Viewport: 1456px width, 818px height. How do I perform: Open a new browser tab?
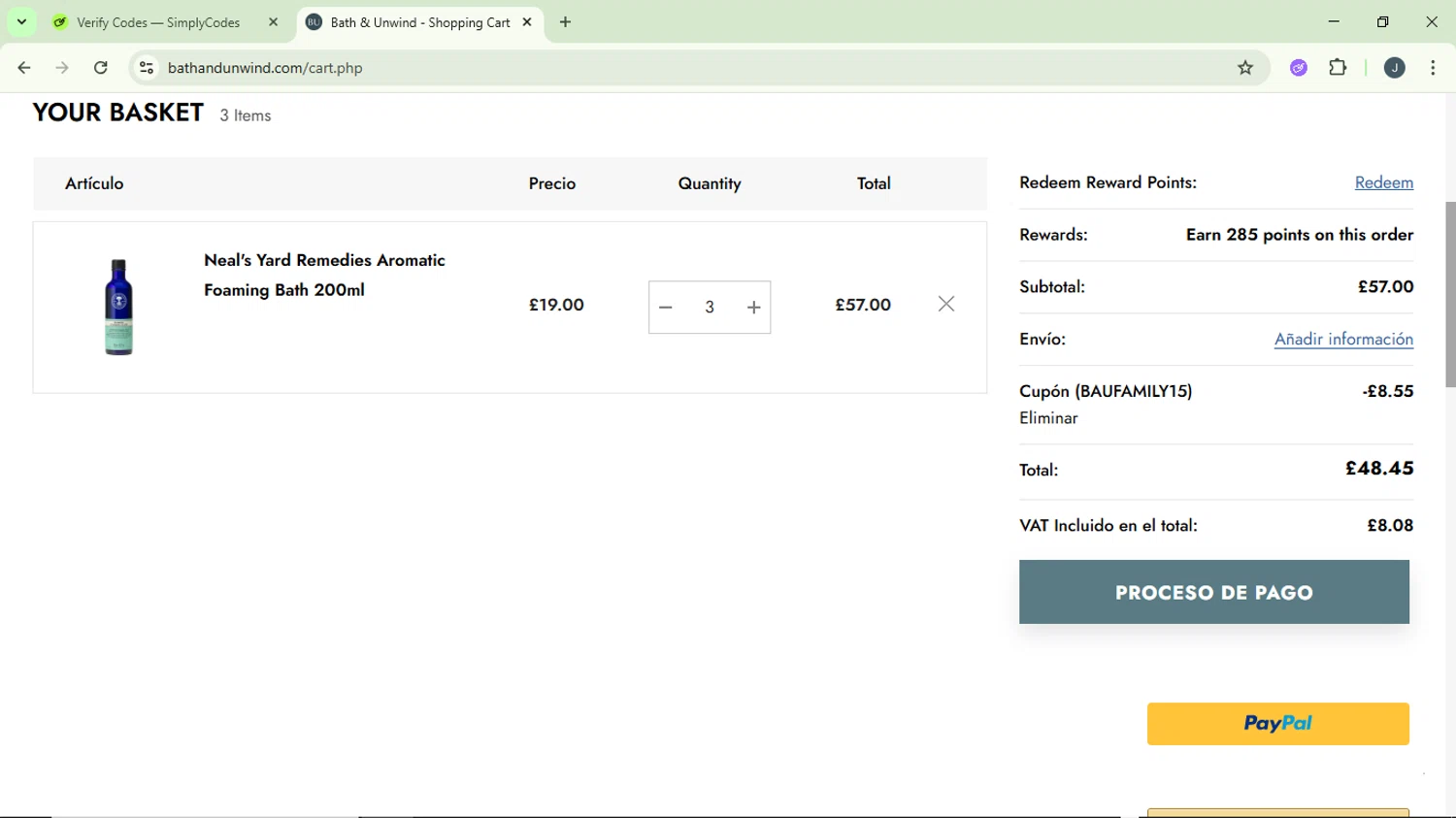566,21
